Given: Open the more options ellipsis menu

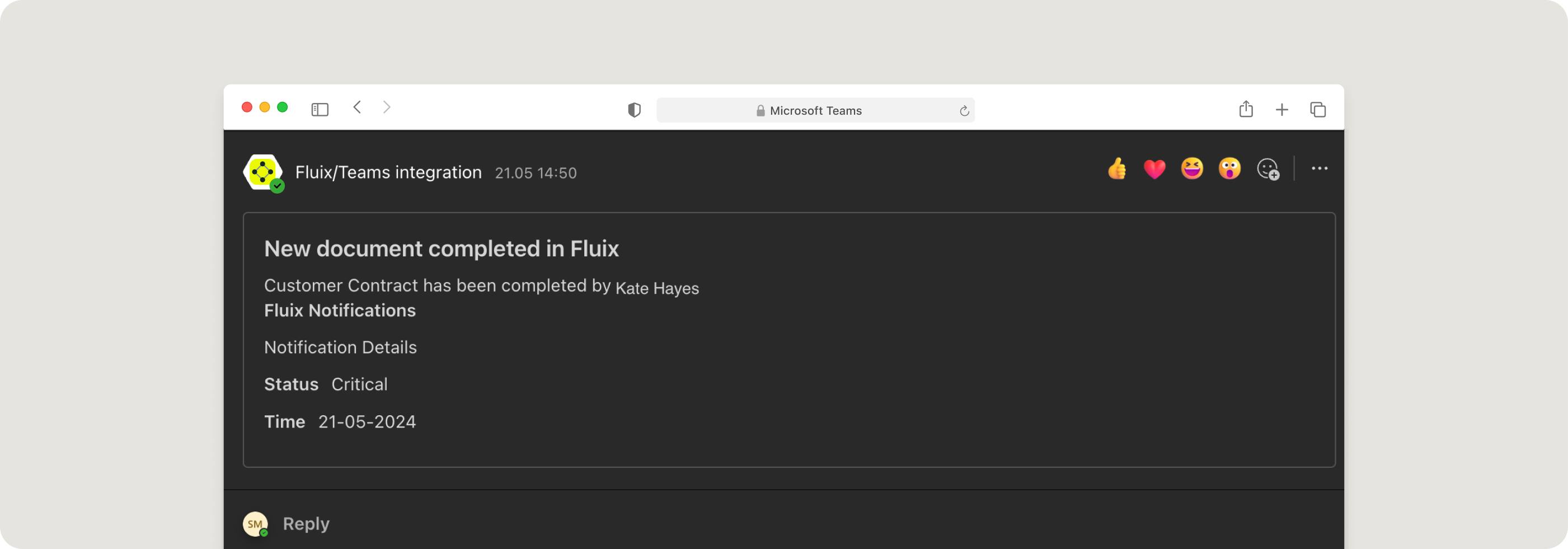Looking at the screenshot, I should click(x=1319, y=168).
